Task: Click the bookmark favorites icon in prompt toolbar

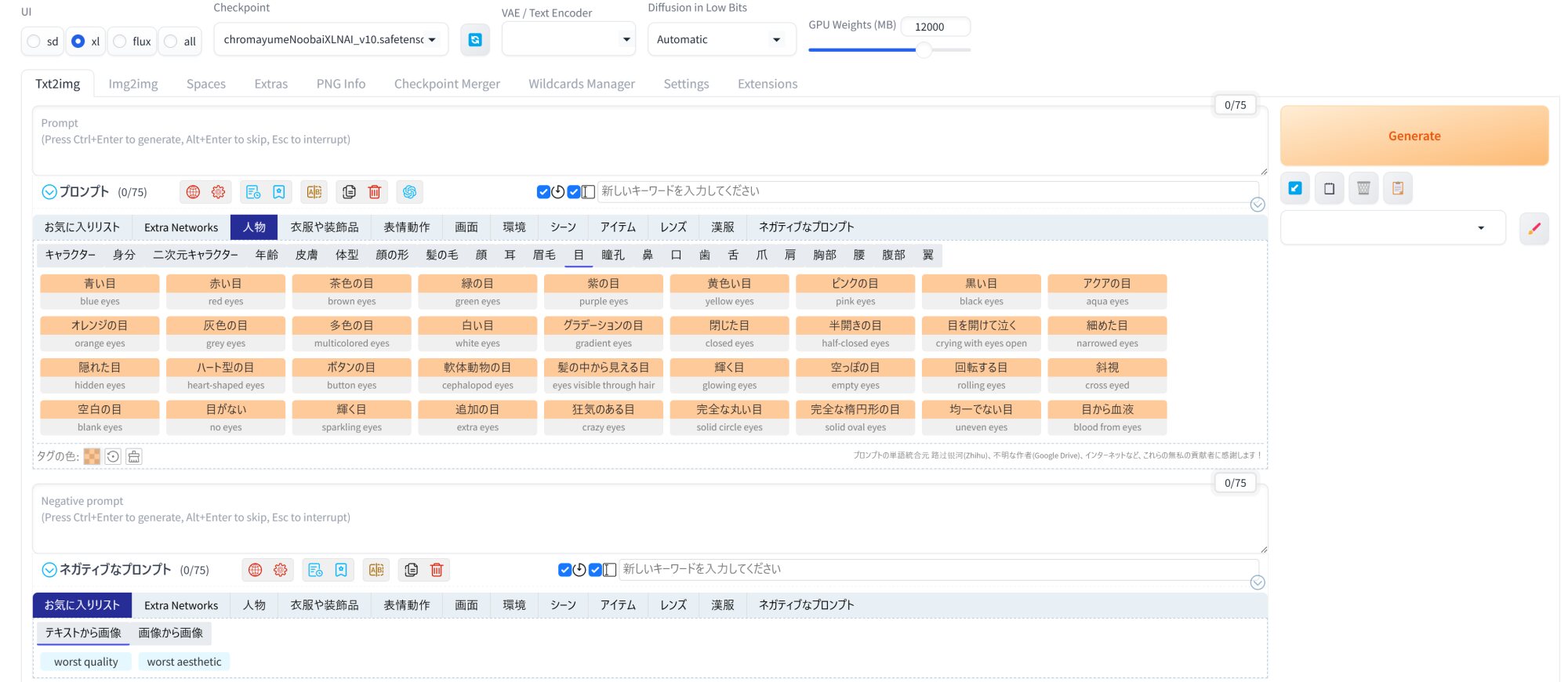Action: tap(278, 192)
